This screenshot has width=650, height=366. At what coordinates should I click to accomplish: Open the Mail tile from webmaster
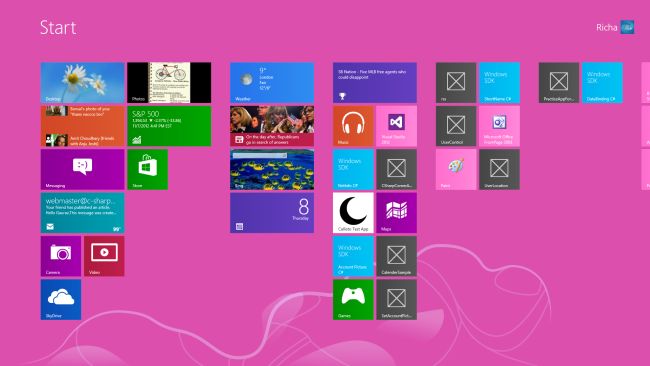tap(82, 213)
